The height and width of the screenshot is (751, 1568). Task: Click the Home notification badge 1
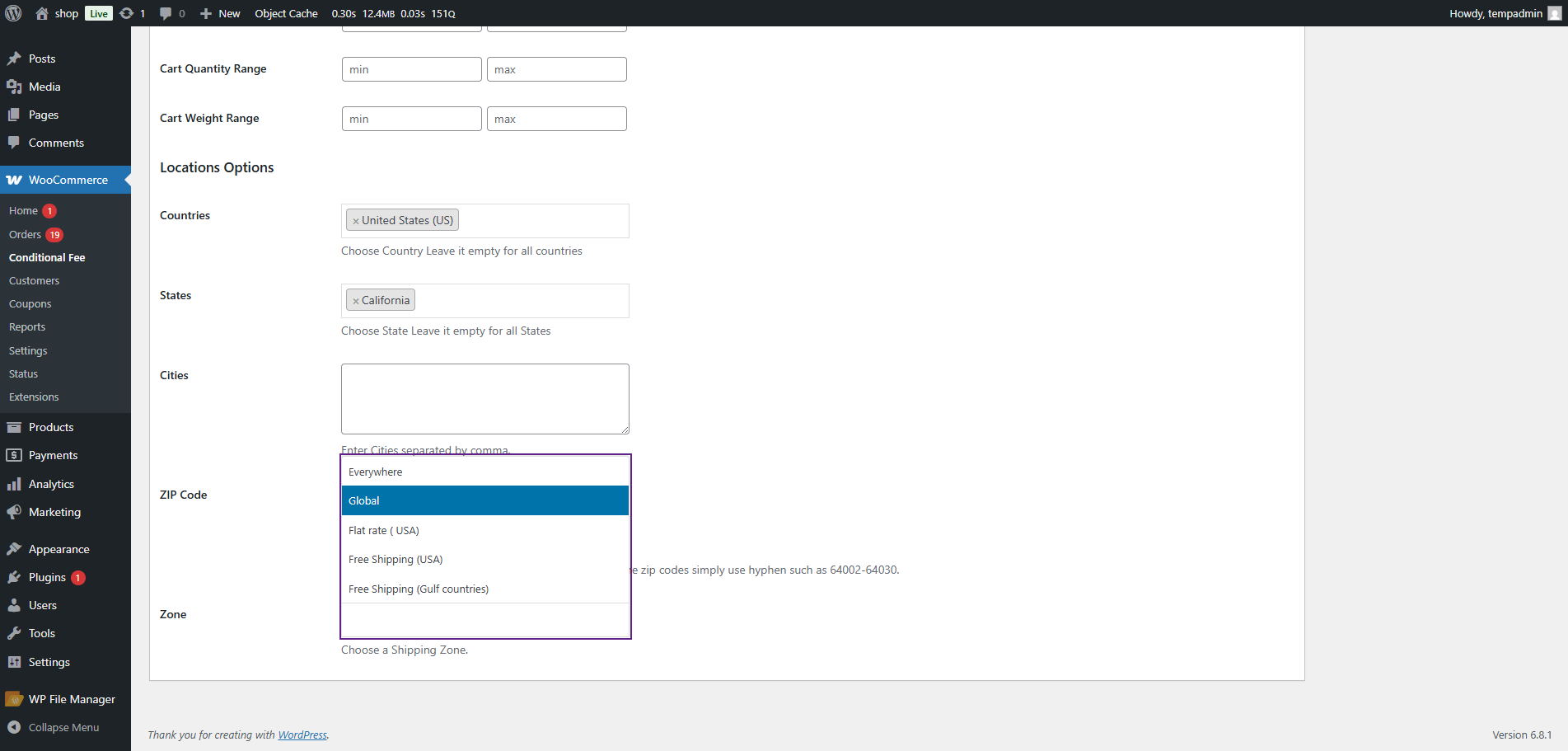[49, 211]
